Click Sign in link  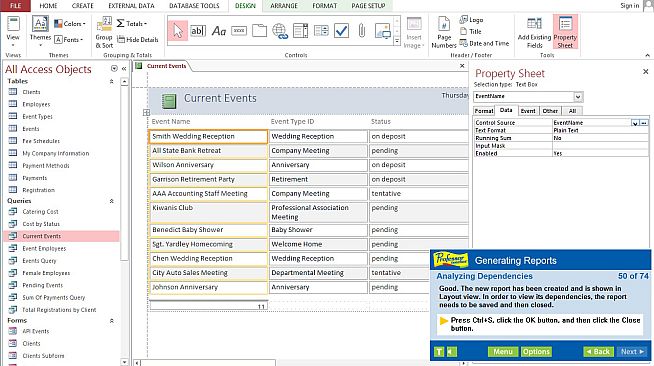click(629, 6)
